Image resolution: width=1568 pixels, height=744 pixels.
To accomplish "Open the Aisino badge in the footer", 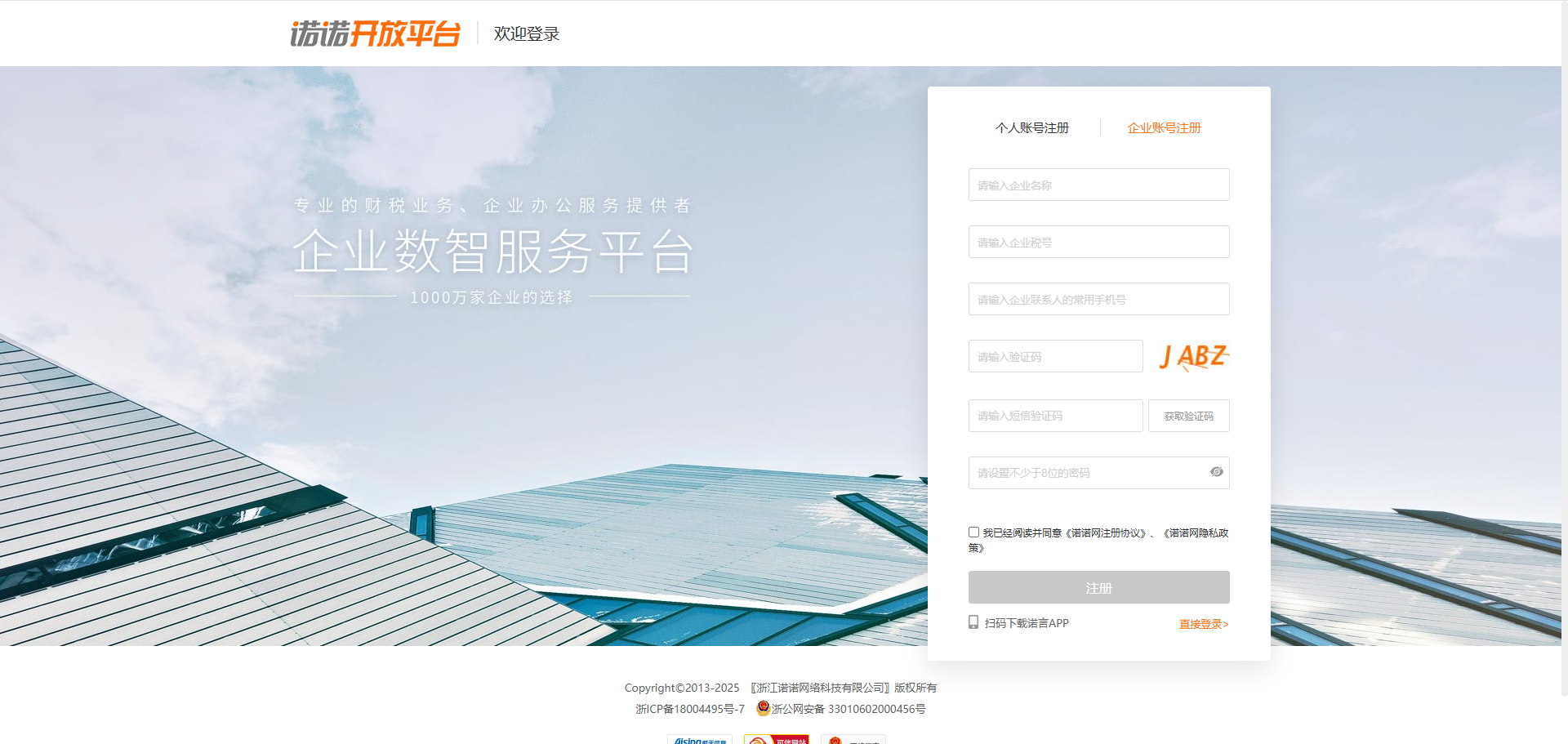I will point(700,740).
